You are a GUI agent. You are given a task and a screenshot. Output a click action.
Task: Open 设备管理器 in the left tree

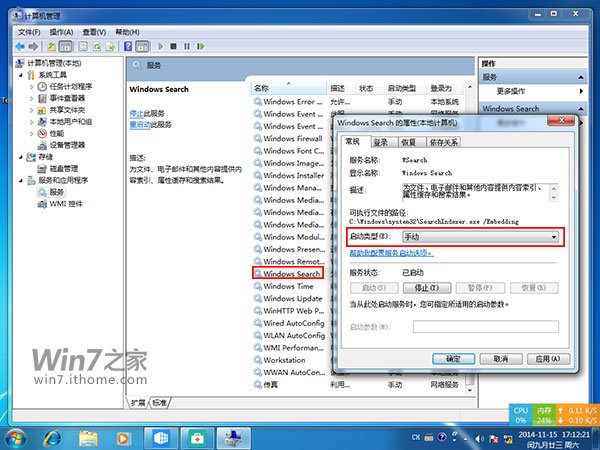[67, 144]
